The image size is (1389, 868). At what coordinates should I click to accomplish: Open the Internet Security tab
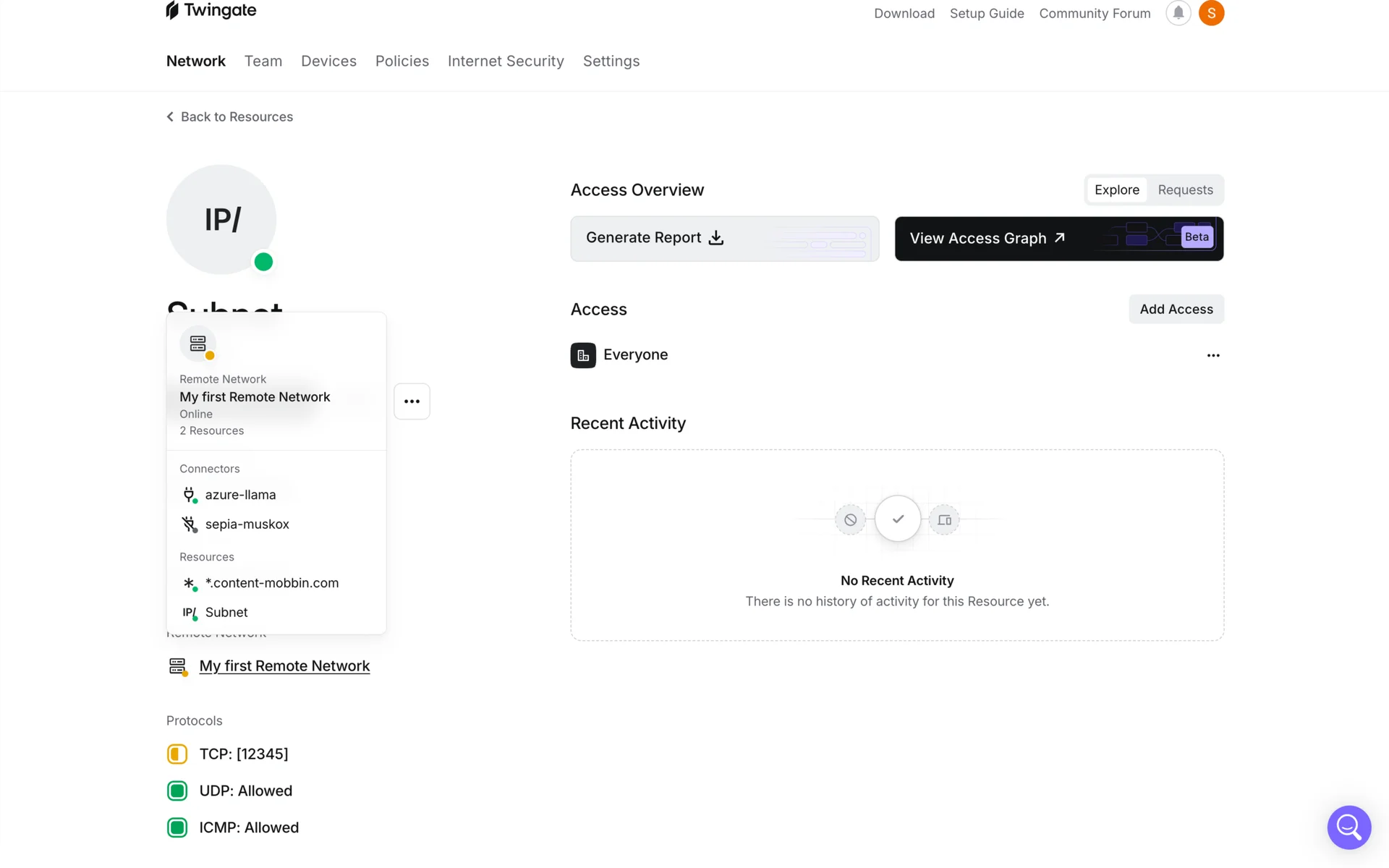506,61
